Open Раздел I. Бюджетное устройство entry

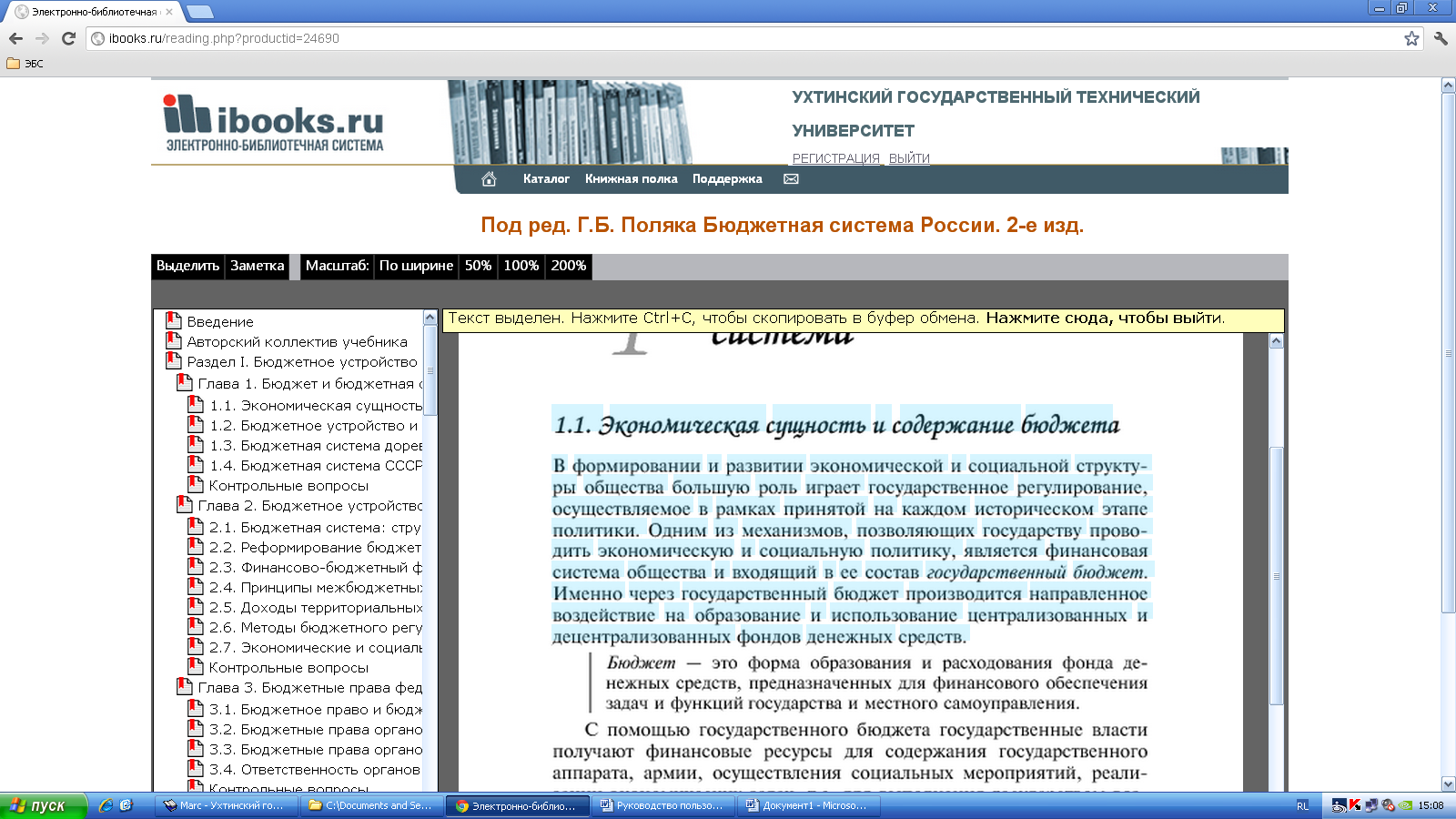[302, 362]
